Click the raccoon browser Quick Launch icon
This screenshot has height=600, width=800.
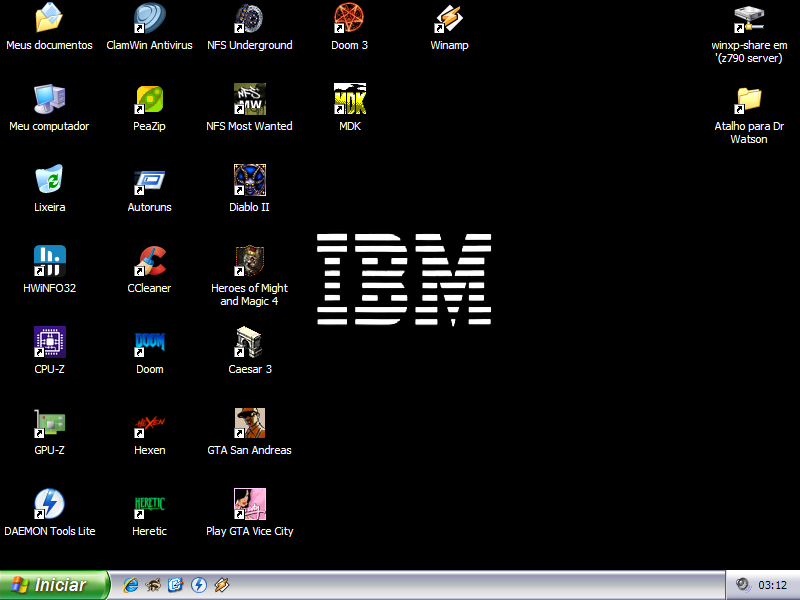[x=153, y=585]
